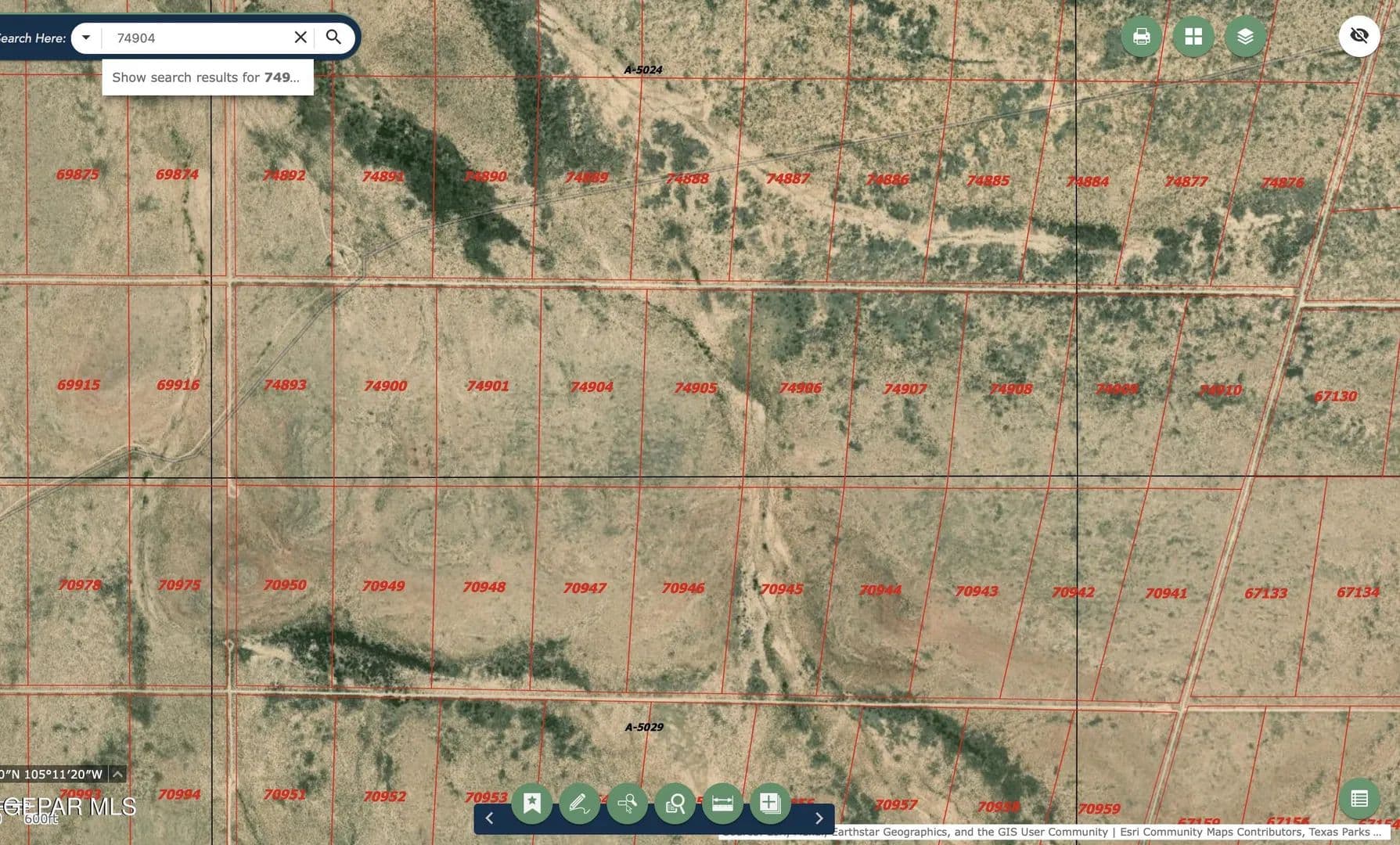This screenshot has width=1400, height=845.
Task: Select the 'Show search results for 749...' suggestion
Action: pos(207,77)
